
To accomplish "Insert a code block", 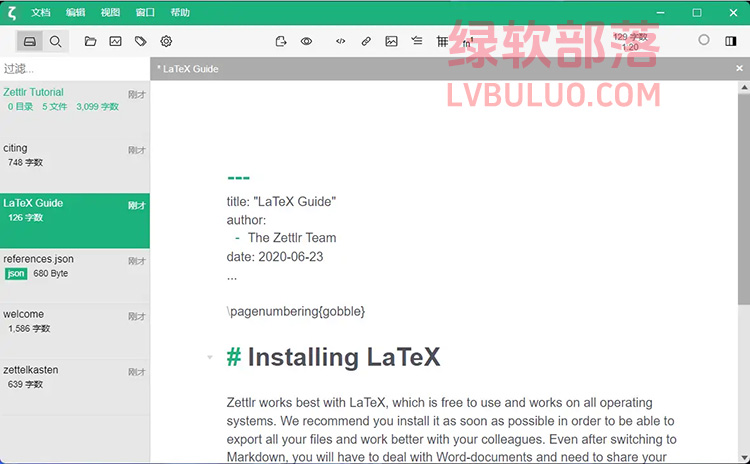I will [x=341, y=41].
